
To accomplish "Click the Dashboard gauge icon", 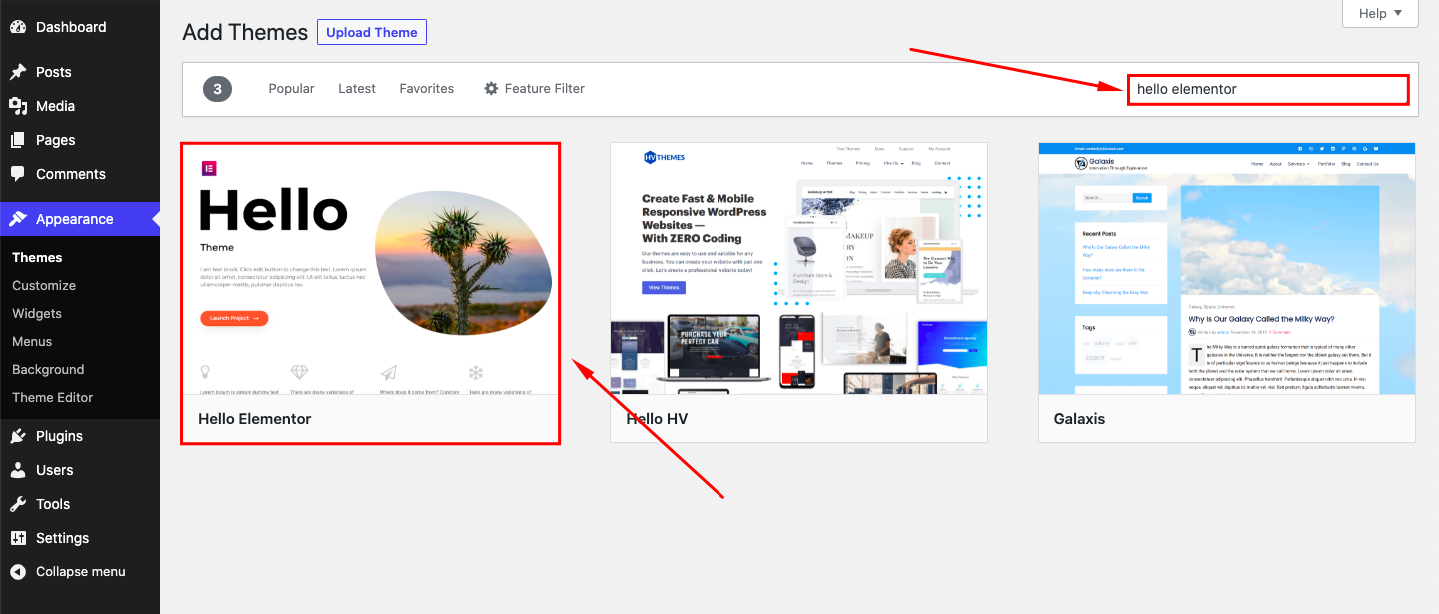I will [x=18, y=27].
